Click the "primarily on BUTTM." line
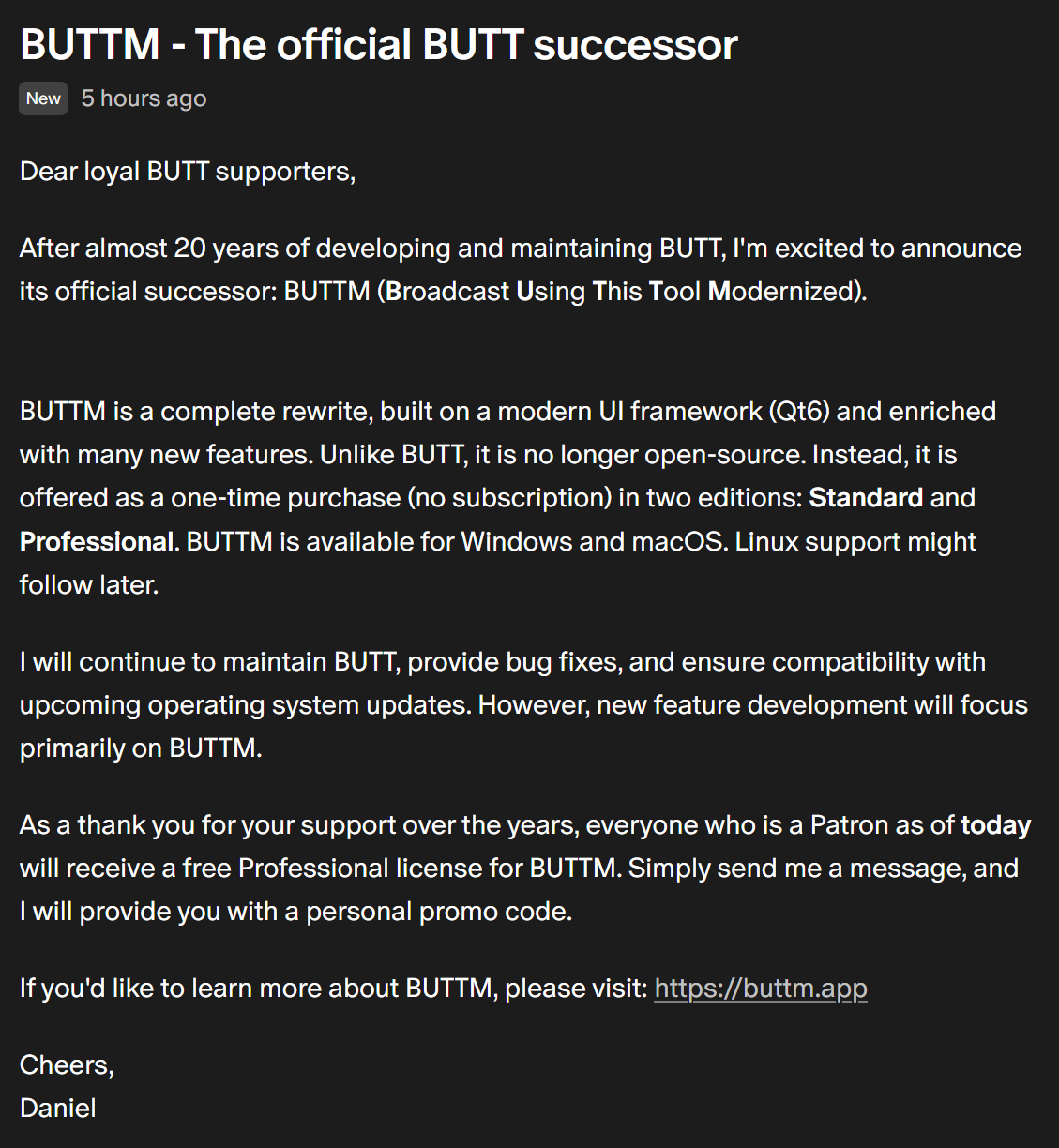Viewport: 1059px width, 1148px height. tap(141, 748)
